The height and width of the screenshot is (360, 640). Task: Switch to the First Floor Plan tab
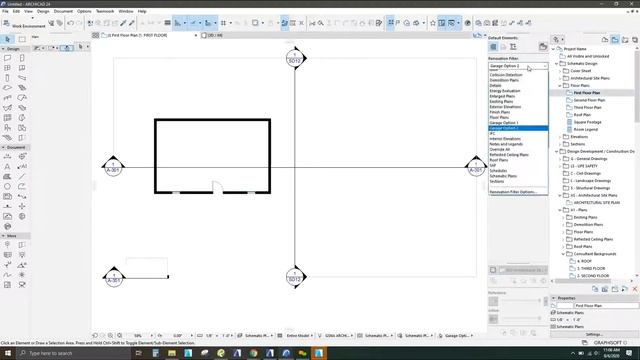point(149,36)
